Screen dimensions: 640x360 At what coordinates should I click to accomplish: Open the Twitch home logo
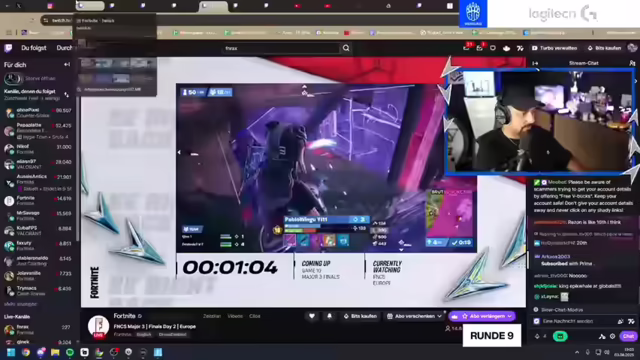pos(8,48)
